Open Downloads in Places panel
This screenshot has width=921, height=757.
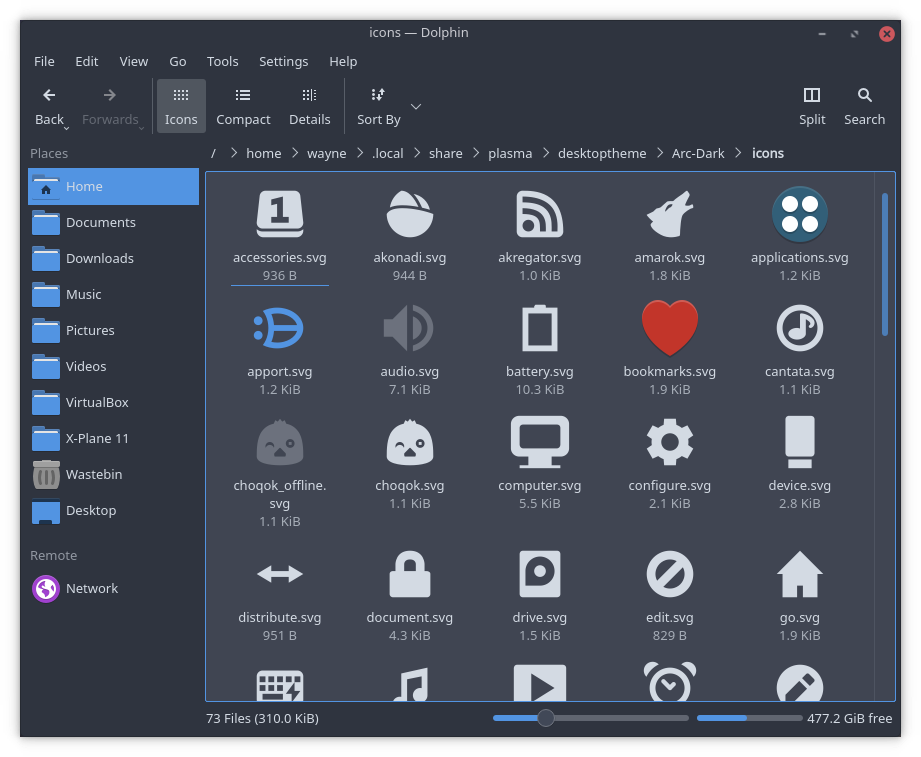coord(113,258)
